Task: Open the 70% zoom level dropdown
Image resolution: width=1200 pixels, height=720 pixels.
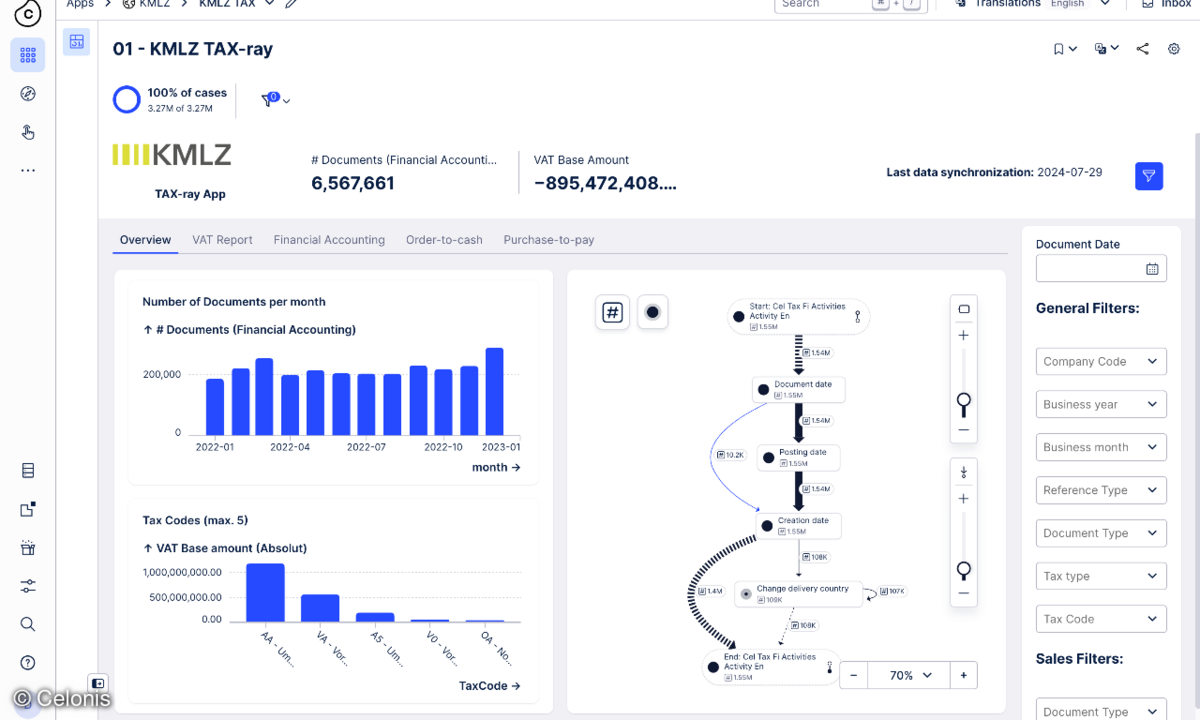Action: (x=910, y=676)
